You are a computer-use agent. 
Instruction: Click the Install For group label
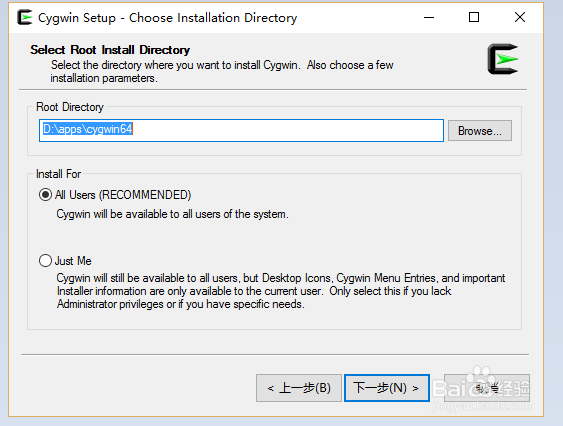click(59, 174)
